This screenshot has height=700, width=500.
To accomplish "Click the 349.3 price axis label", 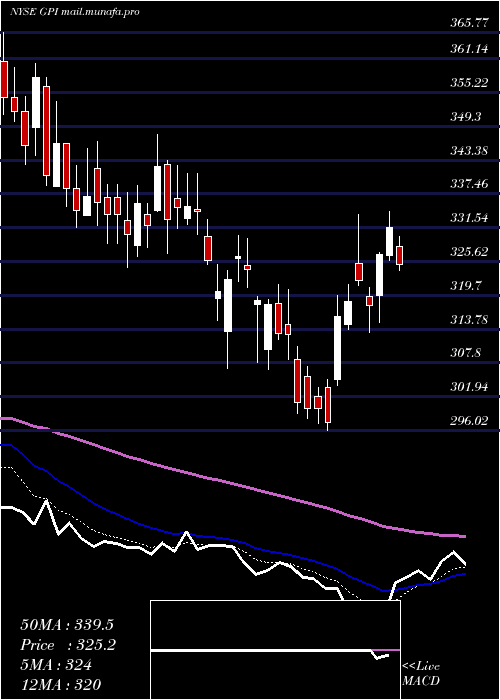I will (x=466, y=117).
